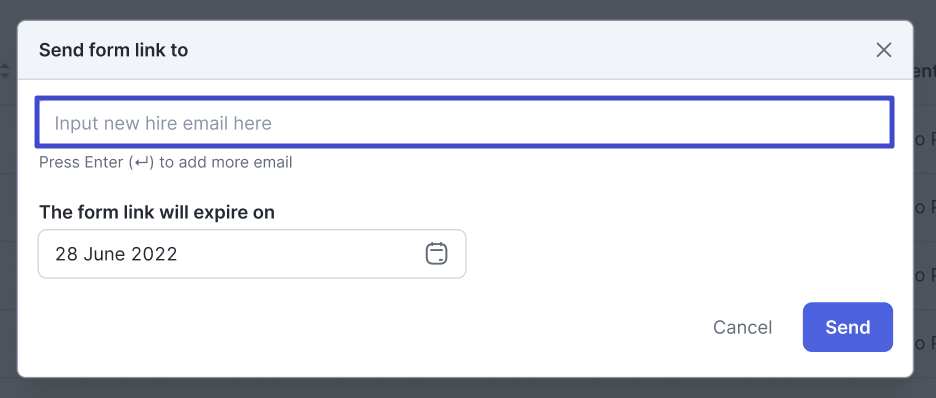Screen dimensions: 936x398
Task: Click the "Press Enter to add more email" hint
Action: [x=165, y=162]
